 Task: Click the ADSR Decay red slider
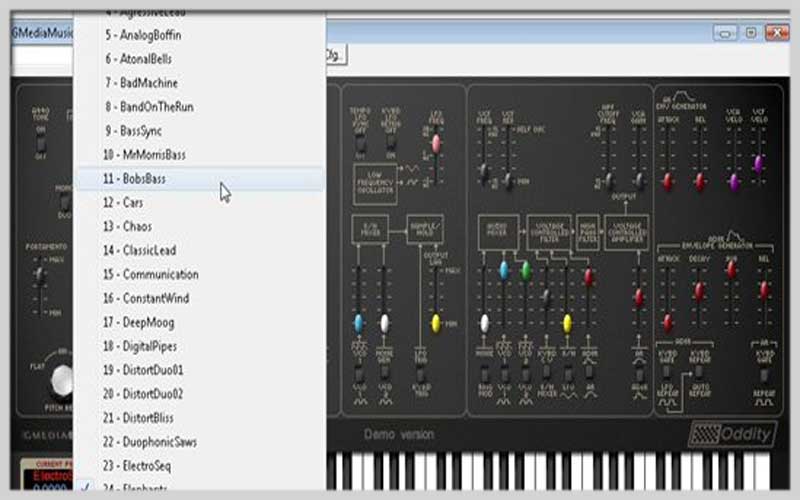(699, 292)
